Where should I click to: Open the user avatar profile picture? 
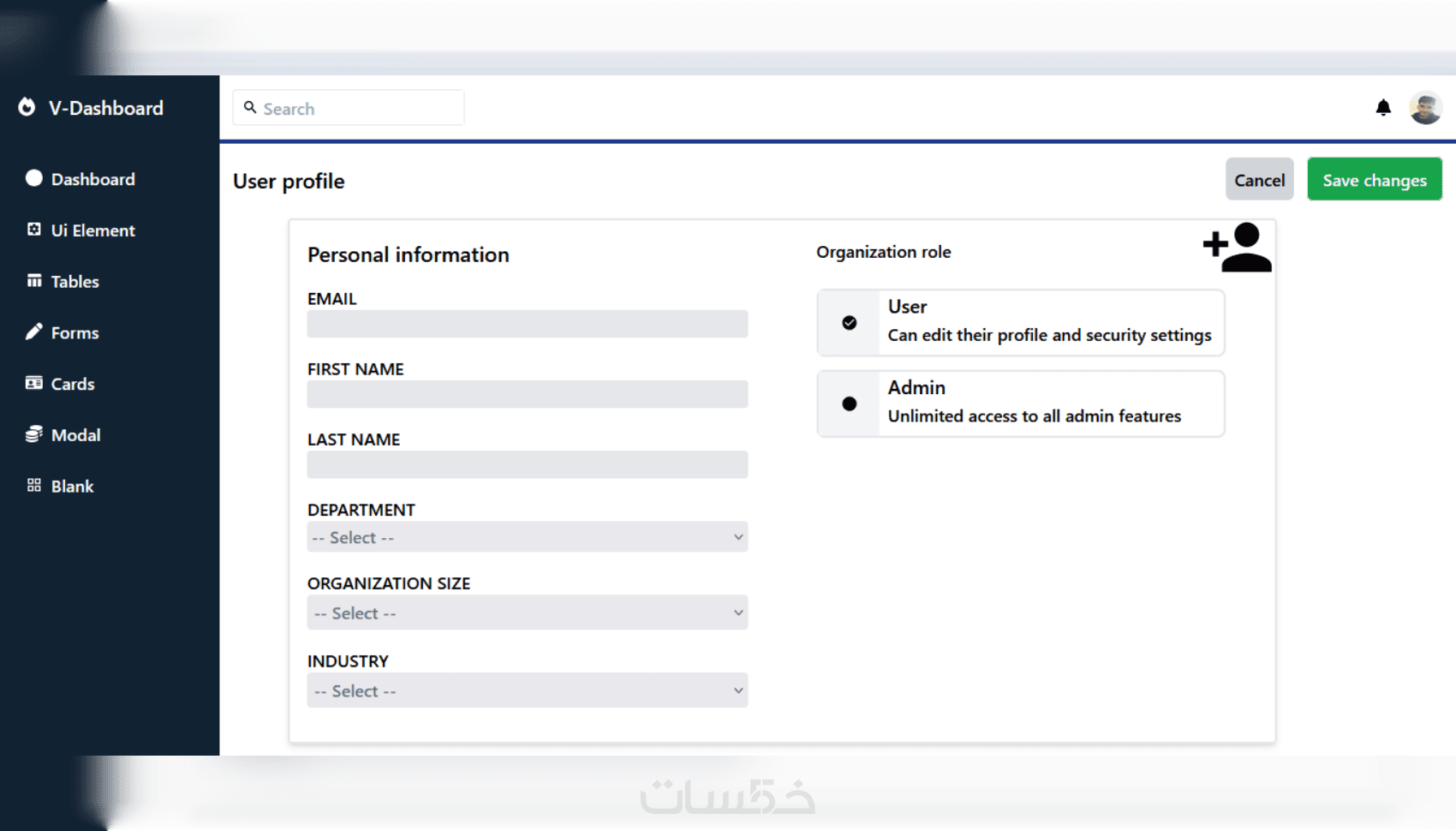1425,108
